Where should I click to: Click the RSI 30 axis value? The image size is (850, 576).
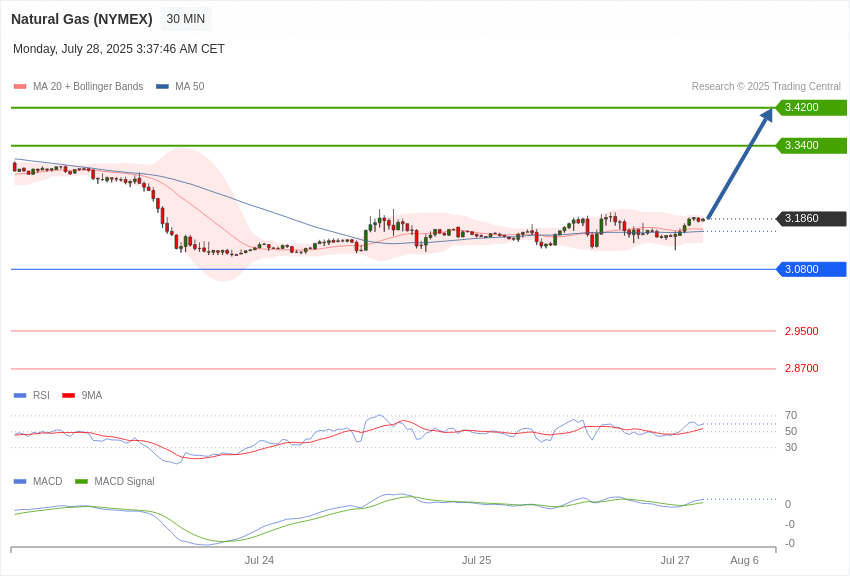click(x=791, y=447)
